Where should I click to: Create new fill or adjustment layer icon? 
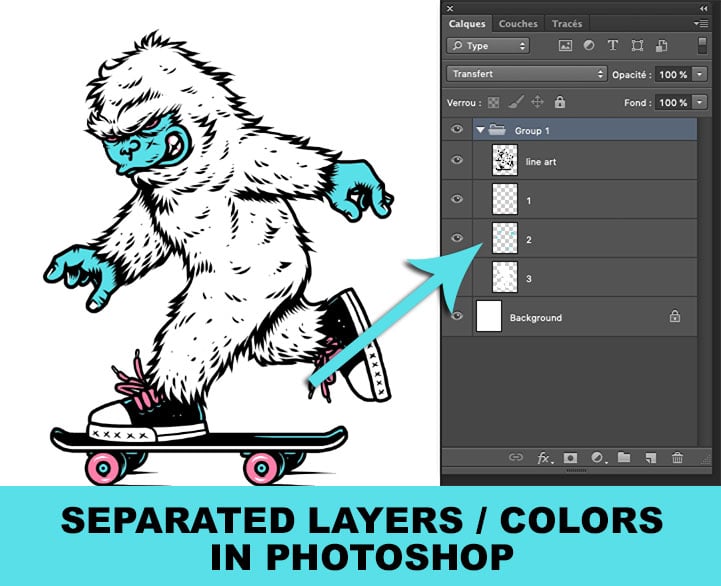coord(597,458)
